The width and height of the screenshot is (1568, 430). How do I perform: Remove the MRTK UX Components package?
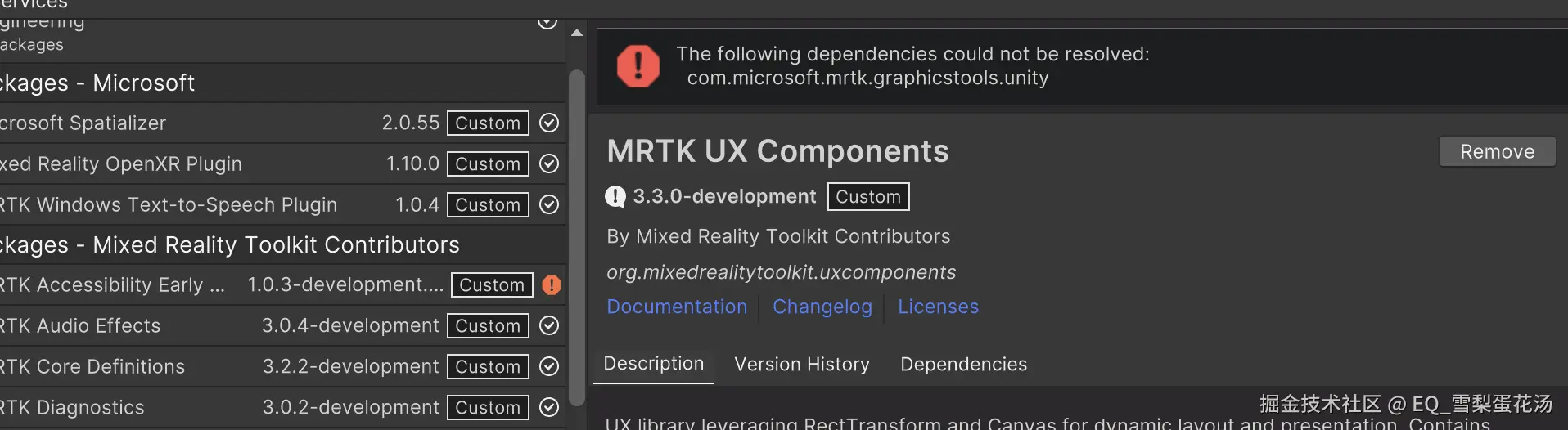[1497, 151]
